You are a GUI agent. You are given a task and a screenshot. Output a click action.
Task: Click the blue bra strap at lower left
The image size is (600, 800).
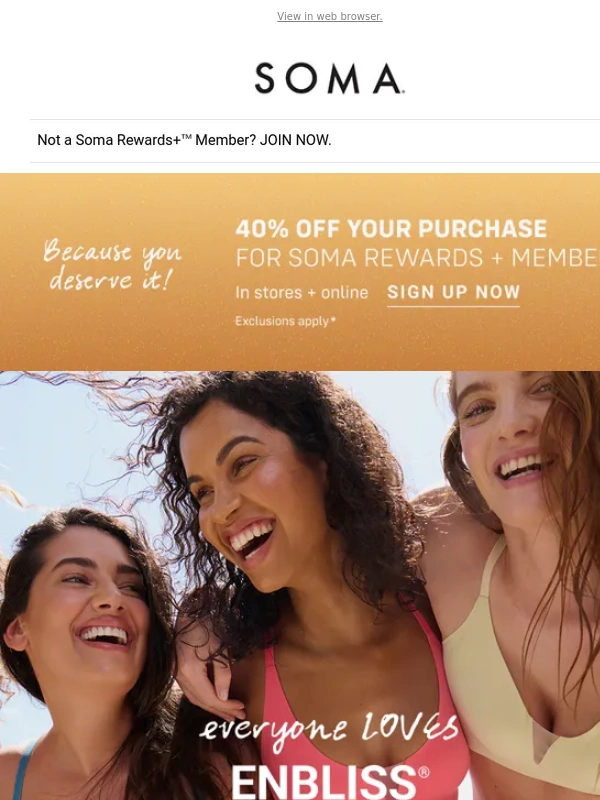click(x=22, y=772)
